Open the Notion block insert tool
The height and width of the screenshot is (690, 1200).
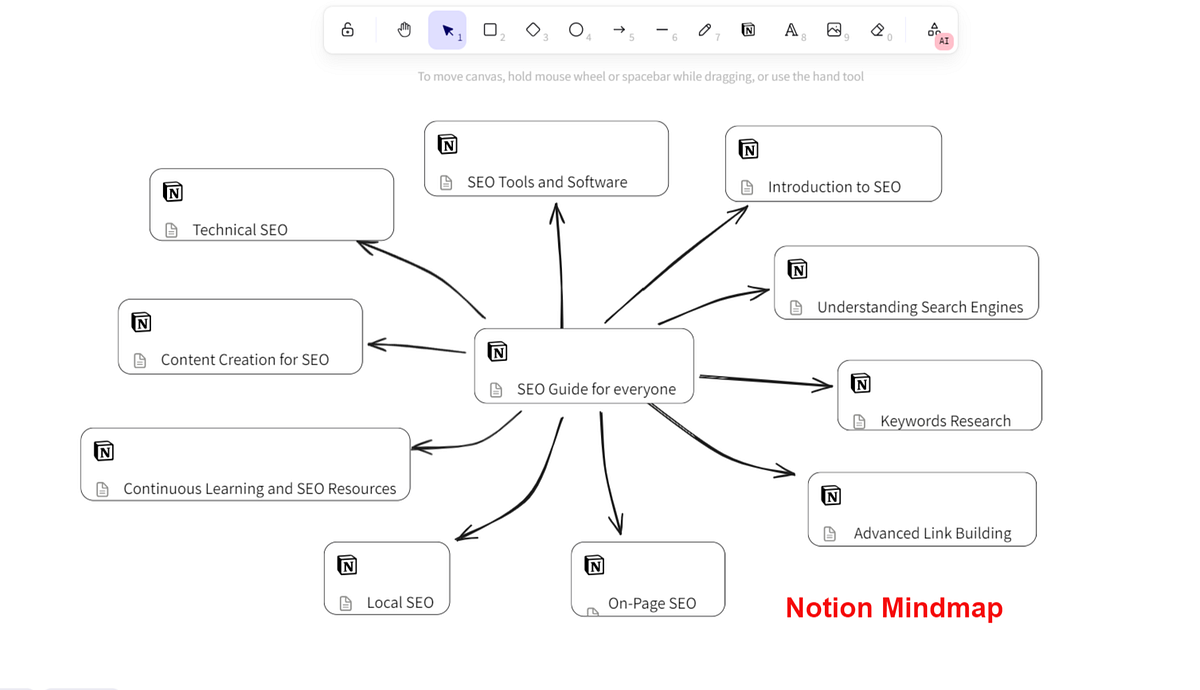point(748,30)
